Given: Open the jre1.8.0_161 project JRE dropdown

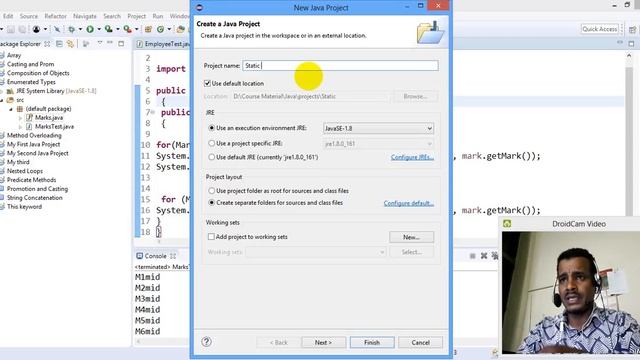Looking at the screenshot, I should (378, 144).
